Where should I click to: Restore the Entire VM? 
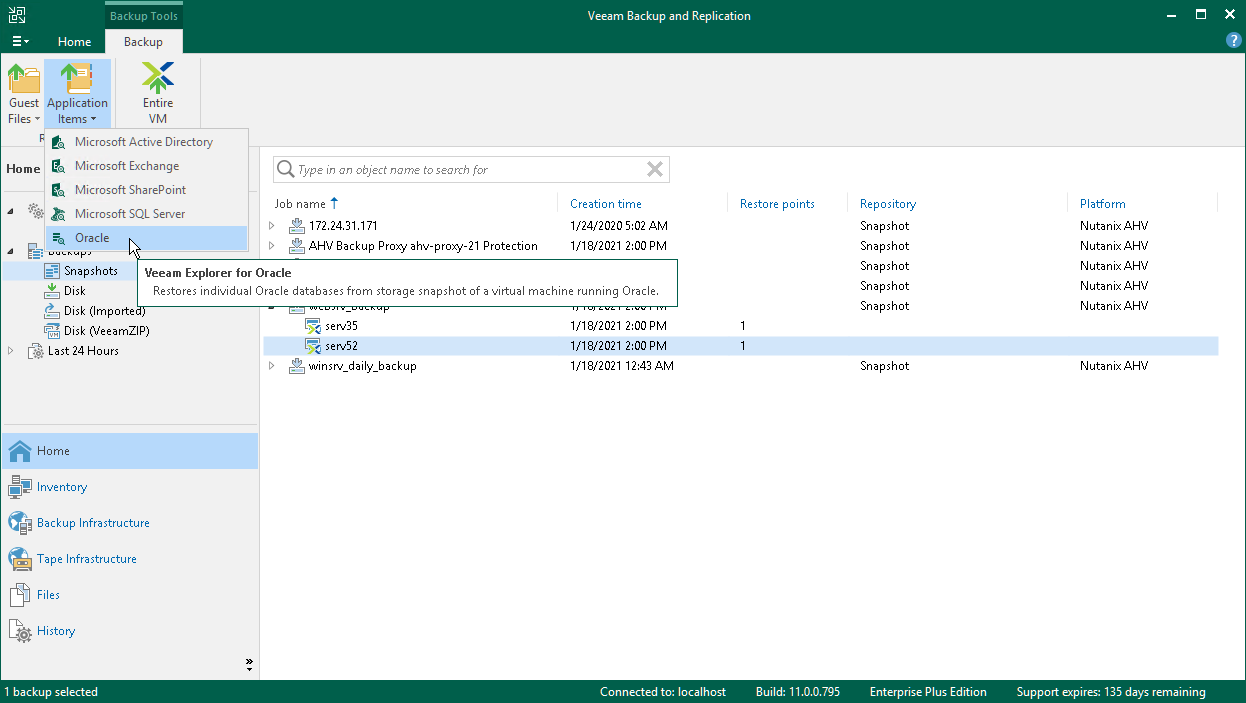(x=157, y=93)
